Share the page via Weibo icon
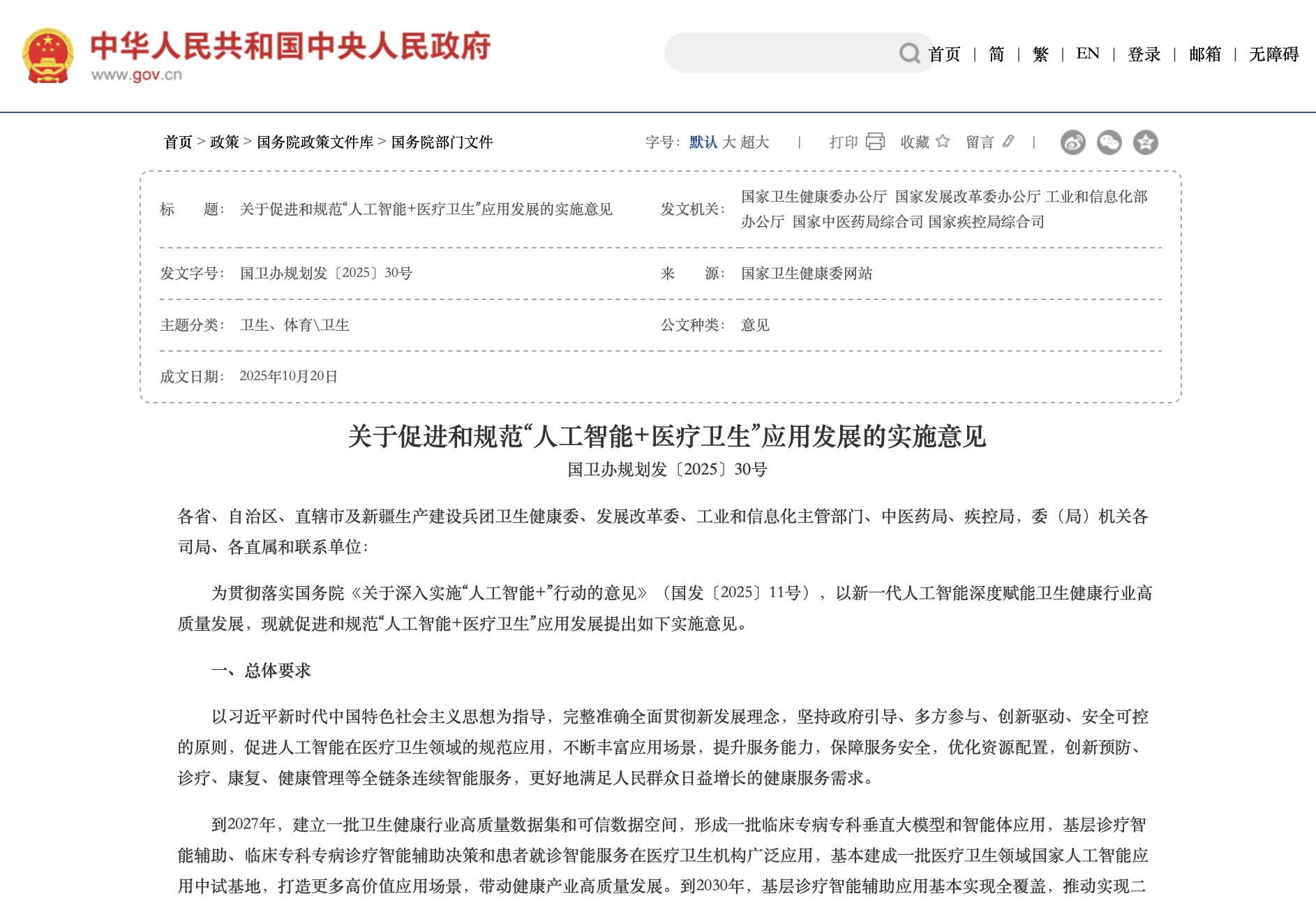 [x=1072, y=142]
